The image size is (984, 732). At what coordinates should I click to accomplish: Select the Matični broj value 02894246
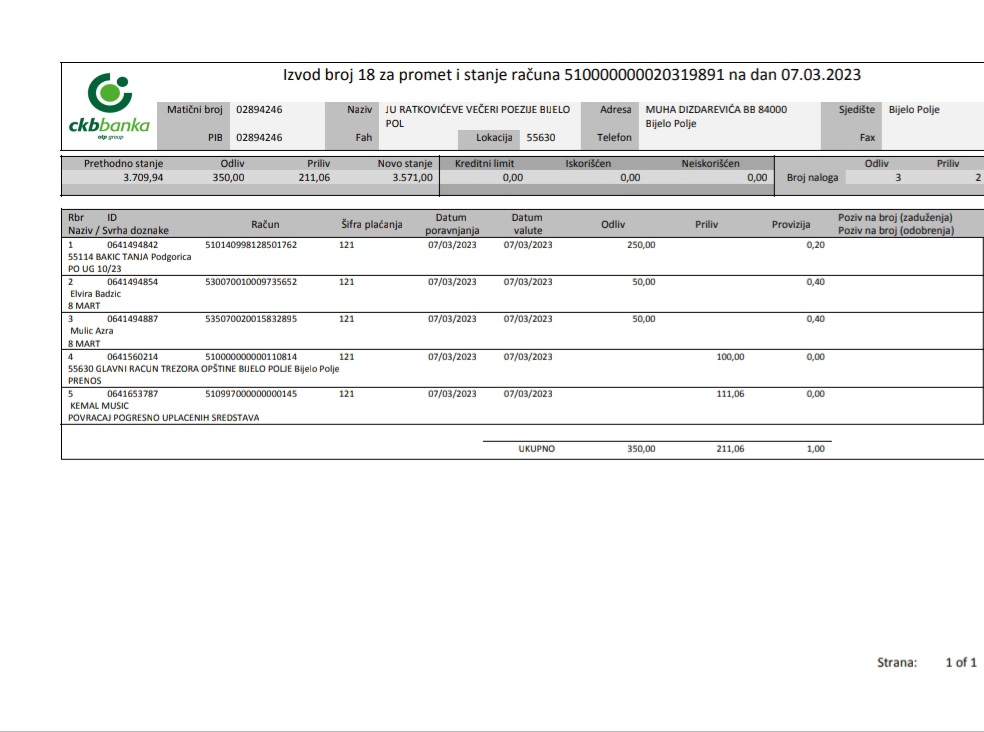[x=259, y=110]
